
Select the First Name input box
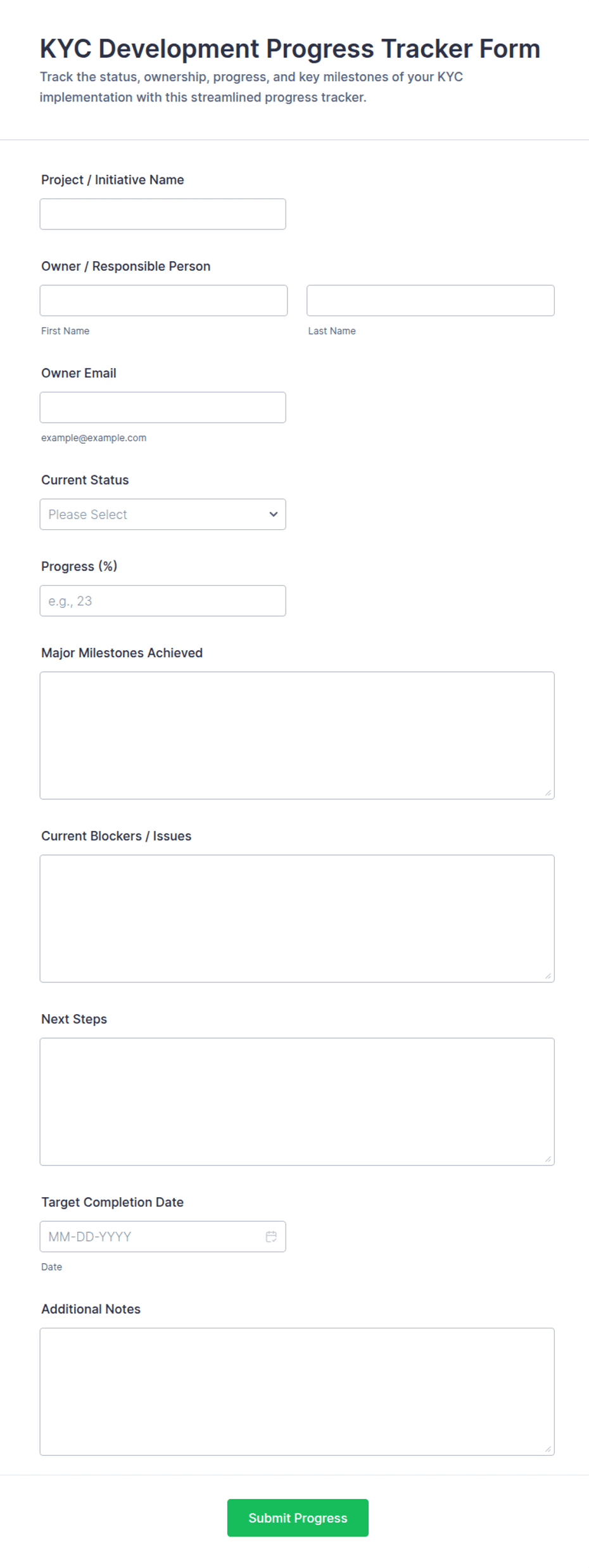163,300
